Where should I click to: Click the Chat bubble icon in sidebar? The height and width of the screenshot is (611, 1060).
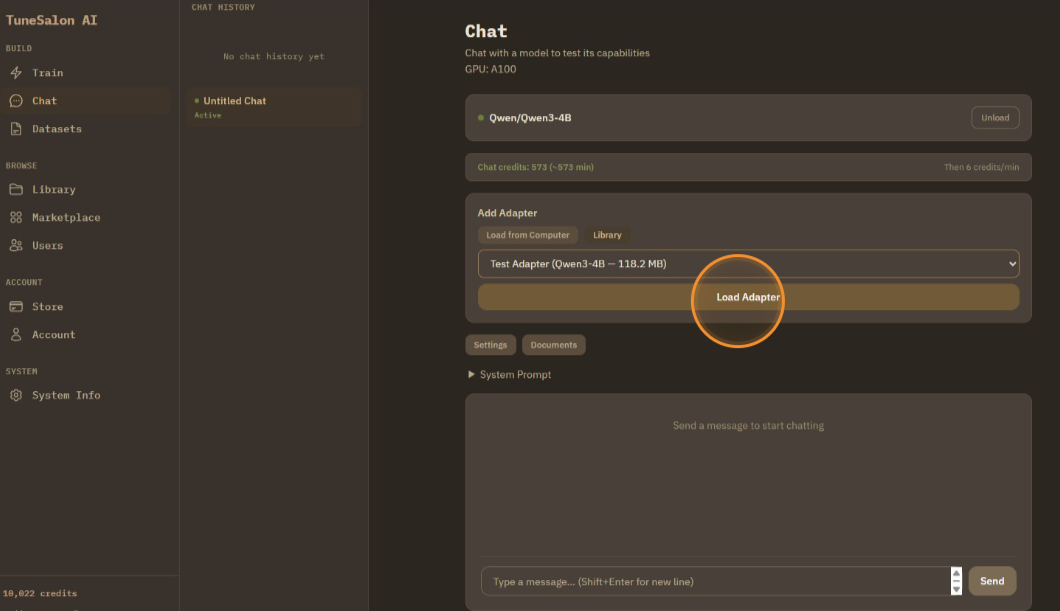point(16,101)
